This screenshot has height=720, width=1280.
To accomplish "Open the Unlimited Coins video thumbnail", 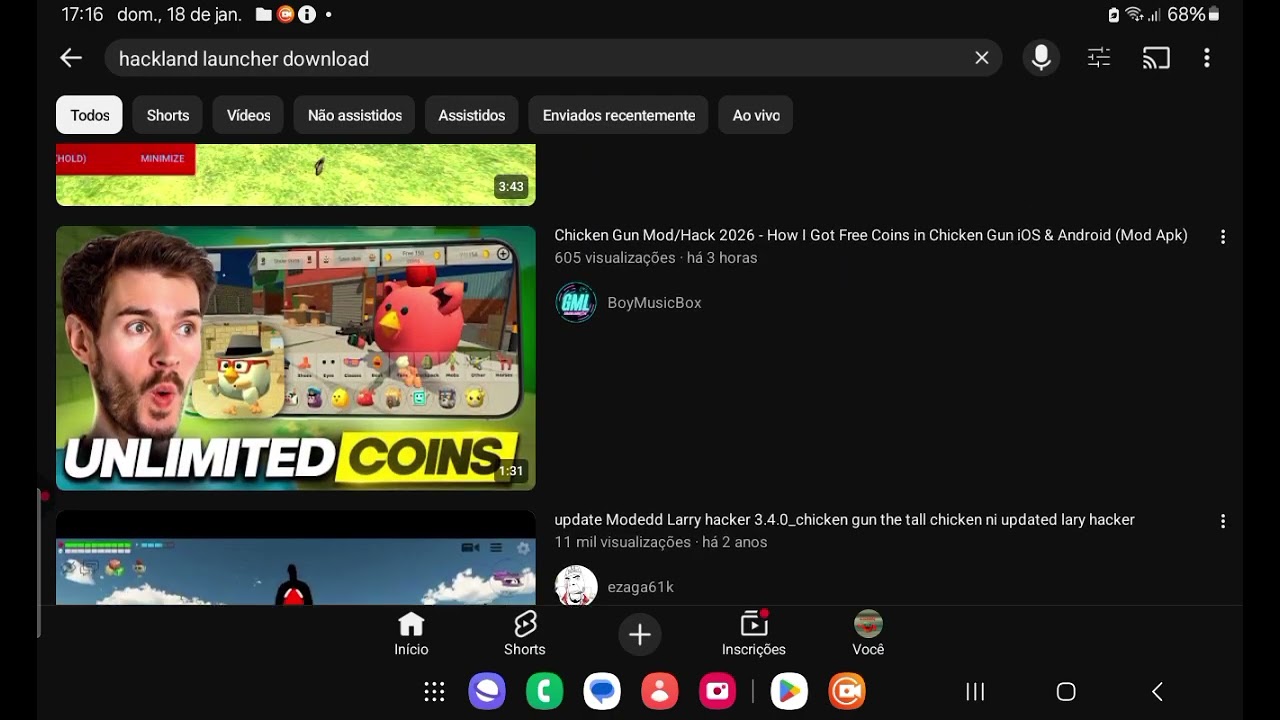I will [296, 358].
